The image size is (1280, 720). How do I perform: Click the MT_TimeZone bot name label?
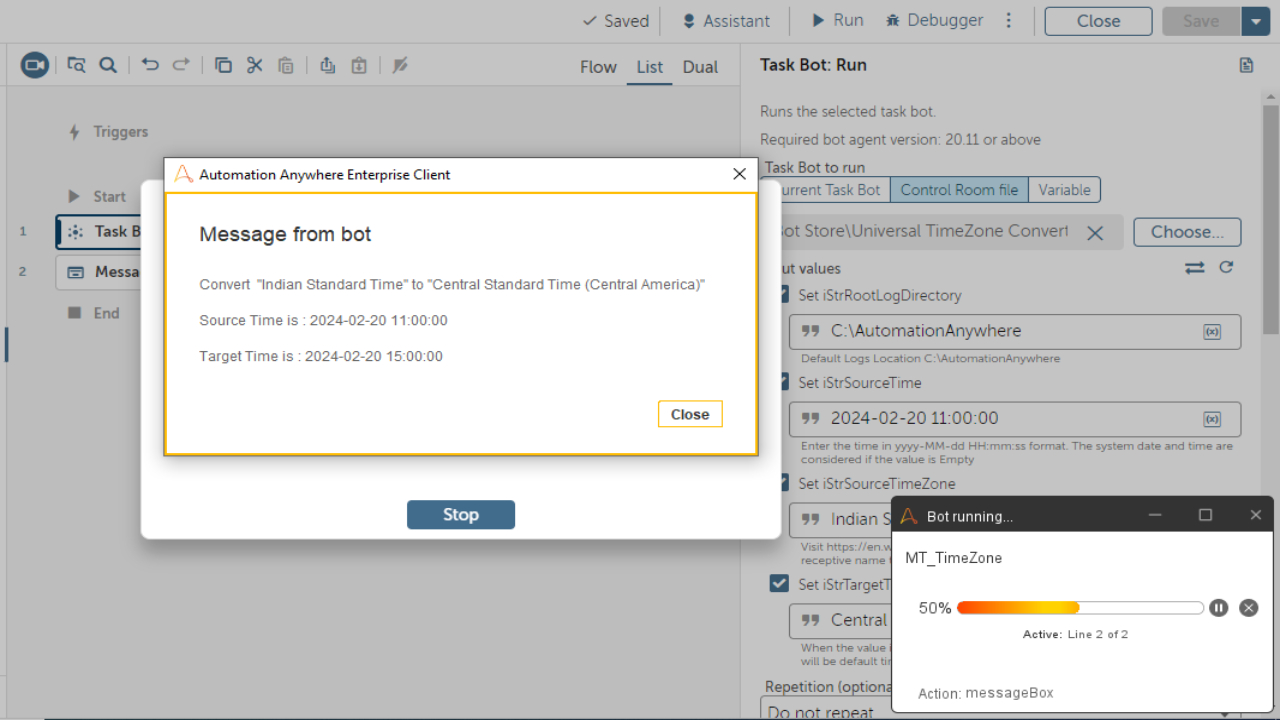(x=953, y=558)
